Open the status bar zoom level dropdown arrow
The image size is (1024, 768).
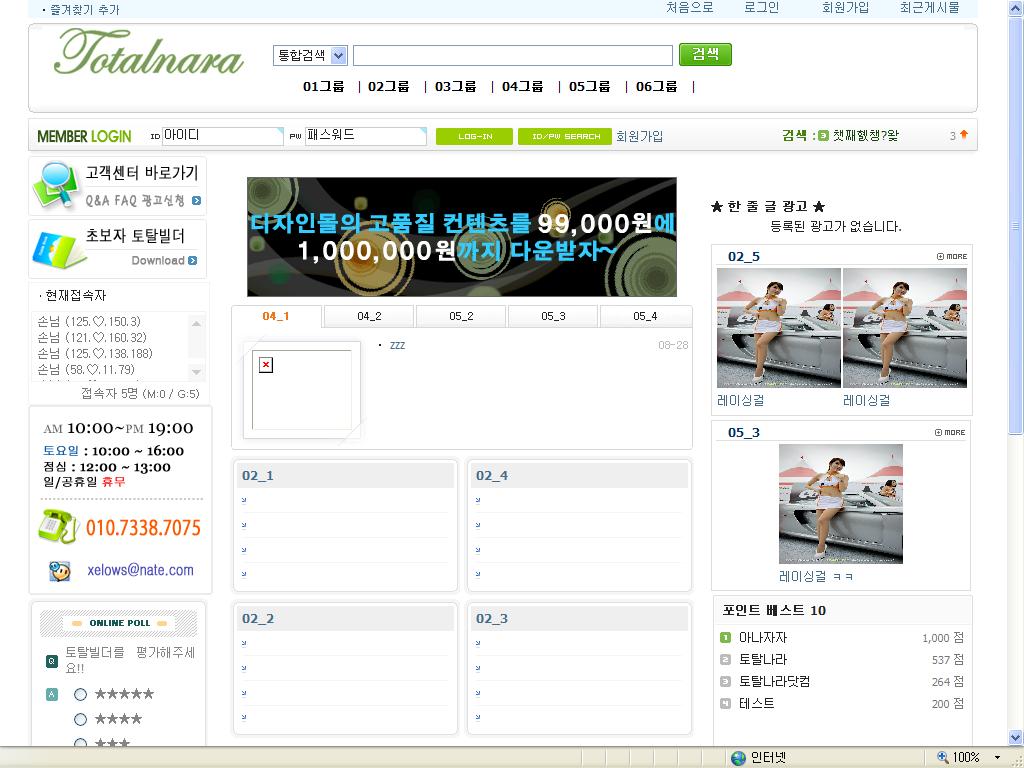tap(997, 758)
